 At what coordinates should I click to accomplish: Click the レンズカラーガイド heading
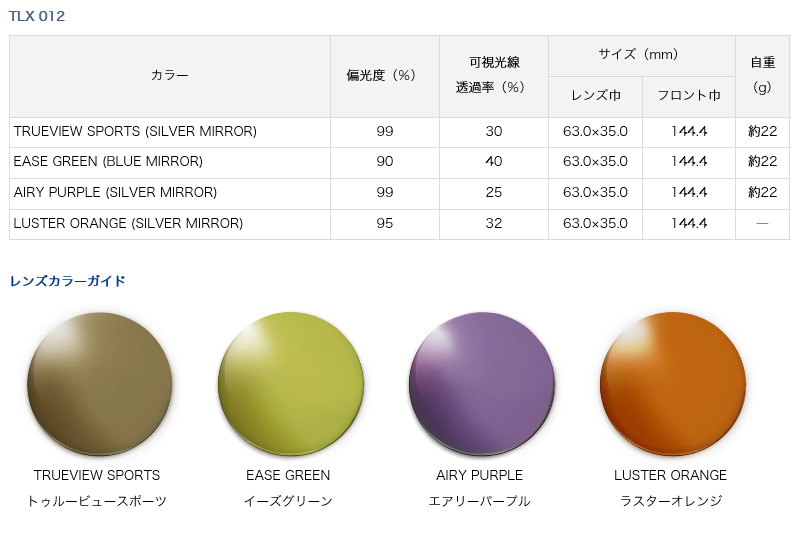[x=67, y=281]
